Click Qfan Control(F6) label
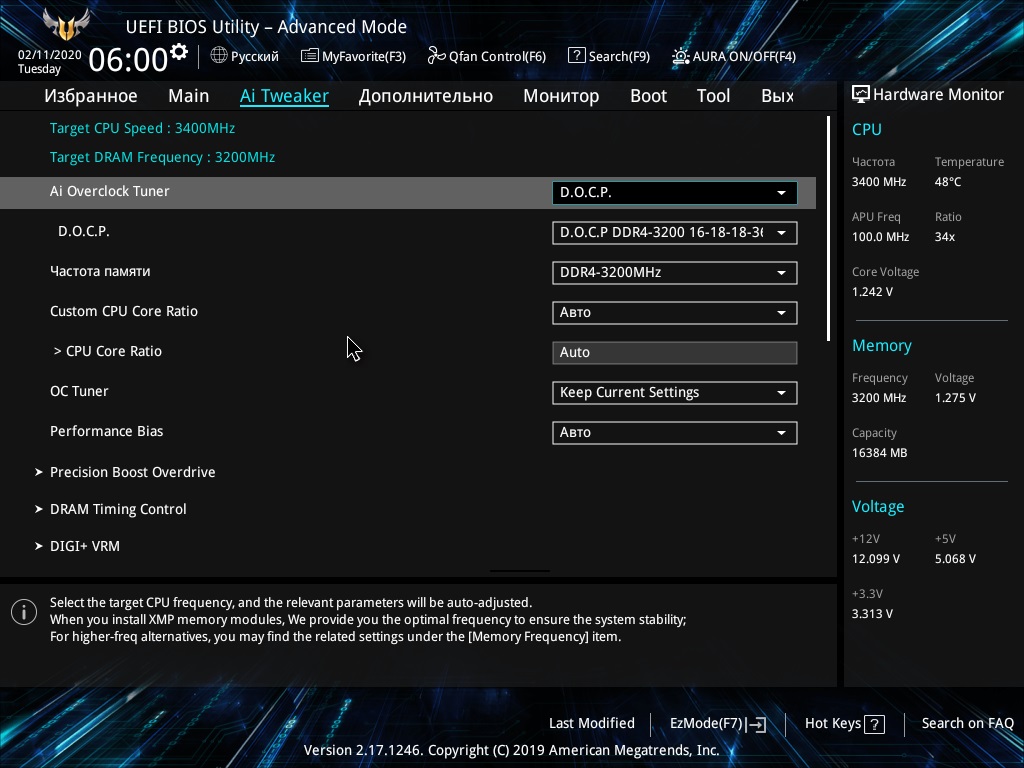 (x=497, y=56)
